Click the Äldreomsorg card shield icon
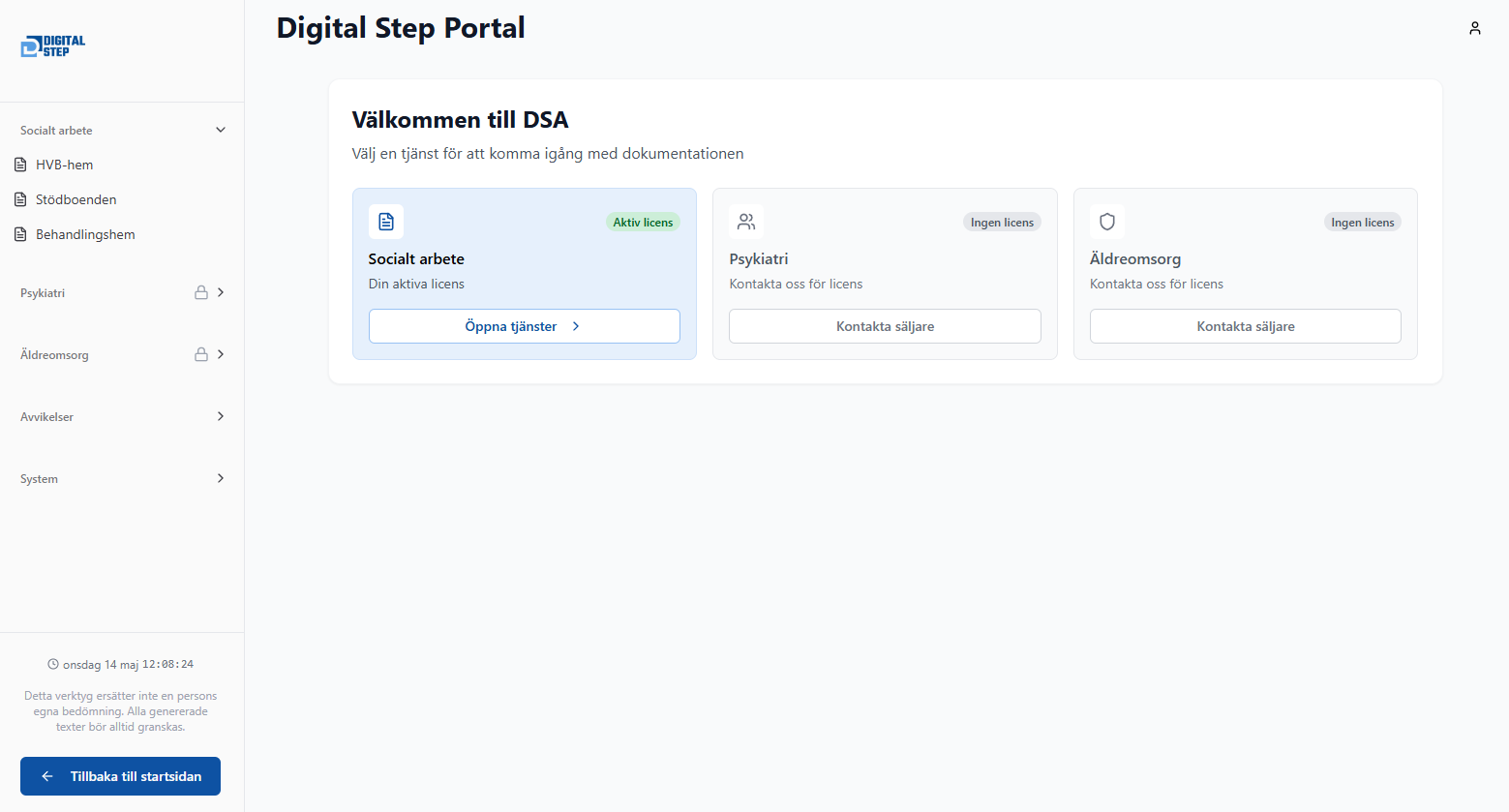The height and width of the screenshot is (812, 1509). point(1107,222)
